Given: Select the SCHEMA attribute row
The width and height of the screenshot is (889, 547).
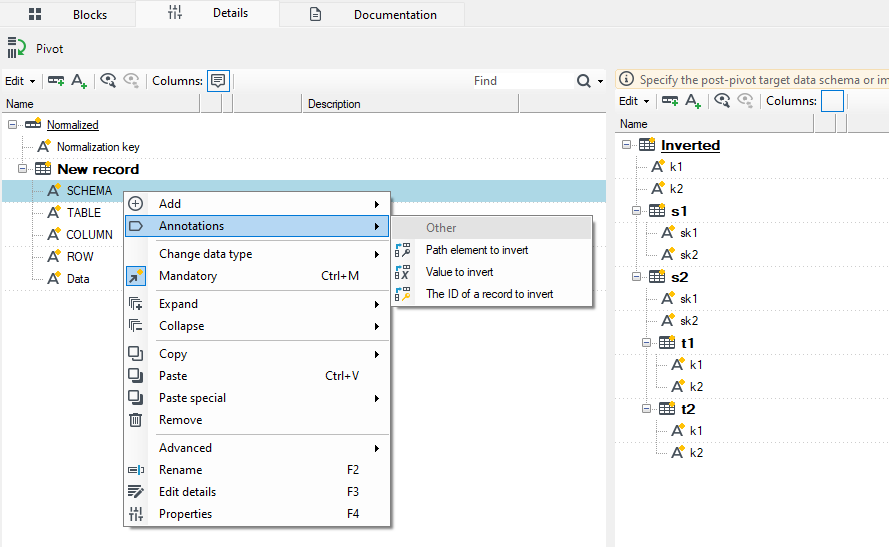Looking at the screenshot, I should [304, 191].
